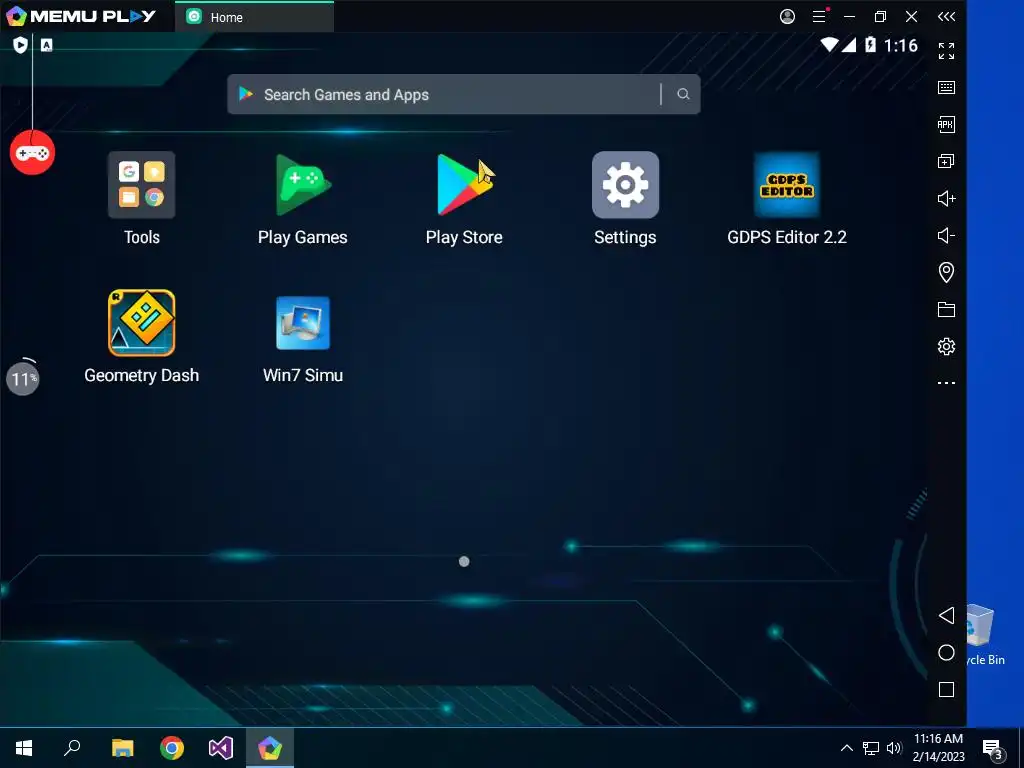Screen dimensions: 1024x768
Task: Click the APK install icon
Action: point(946,124)
